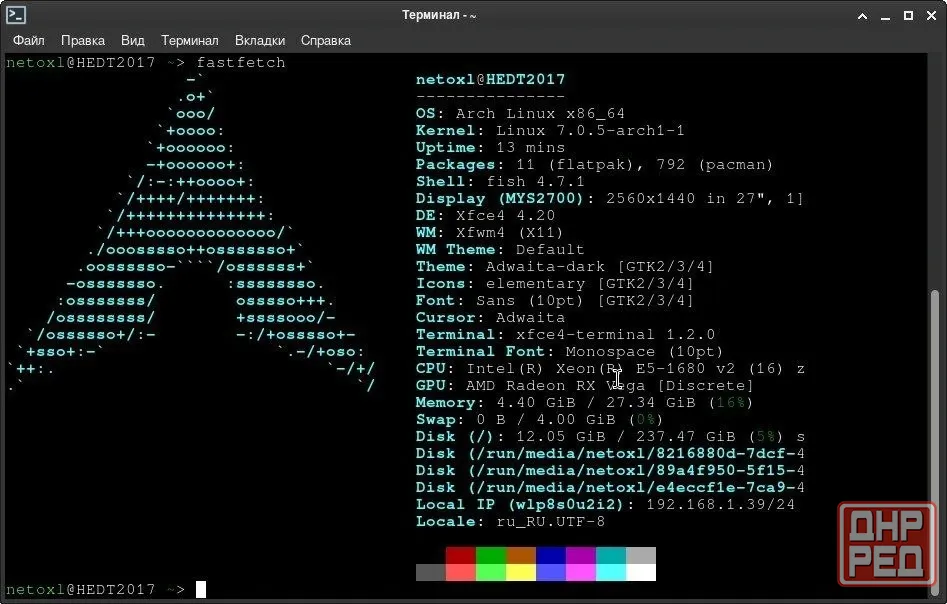Click the dark blue color block

click(x=551, y=556)
